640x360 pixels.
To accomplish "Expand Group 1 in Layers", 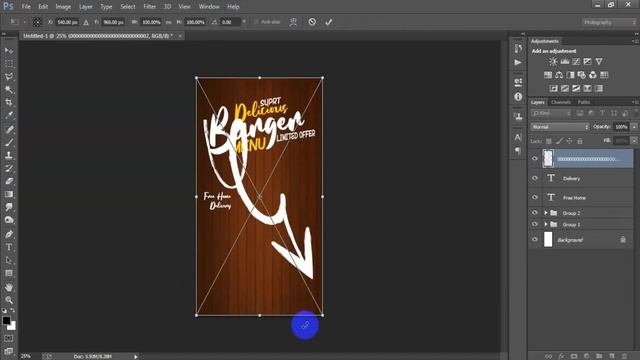I will [x=546, y=224].
